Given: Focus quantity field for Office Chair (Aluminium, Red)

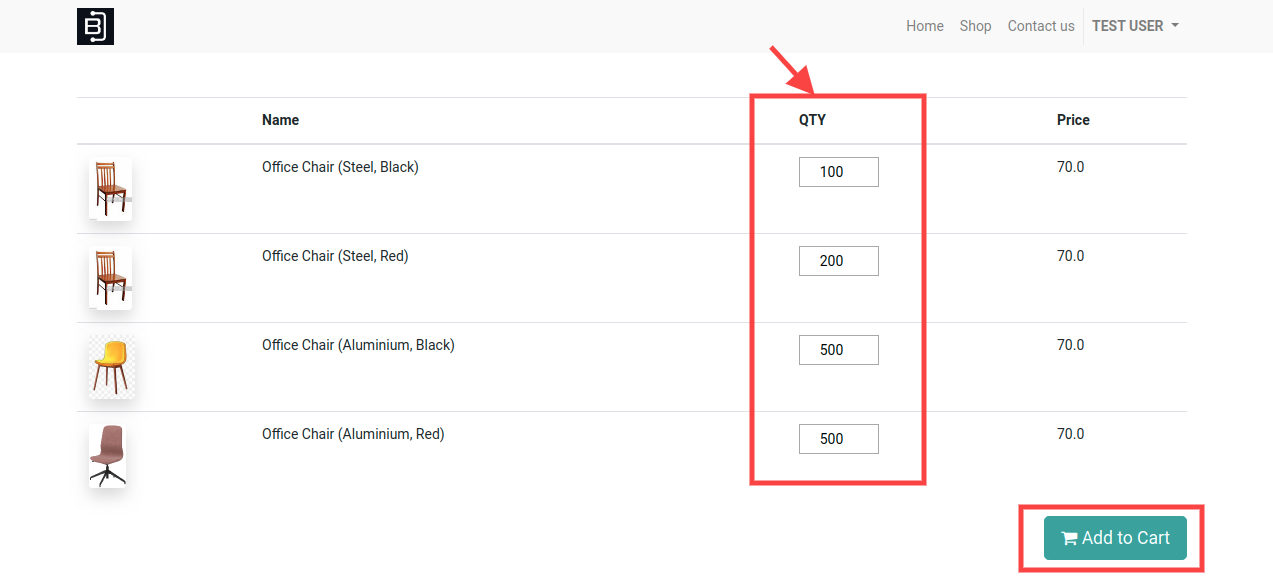Looking at the screenshot, I should pos(839,439).
